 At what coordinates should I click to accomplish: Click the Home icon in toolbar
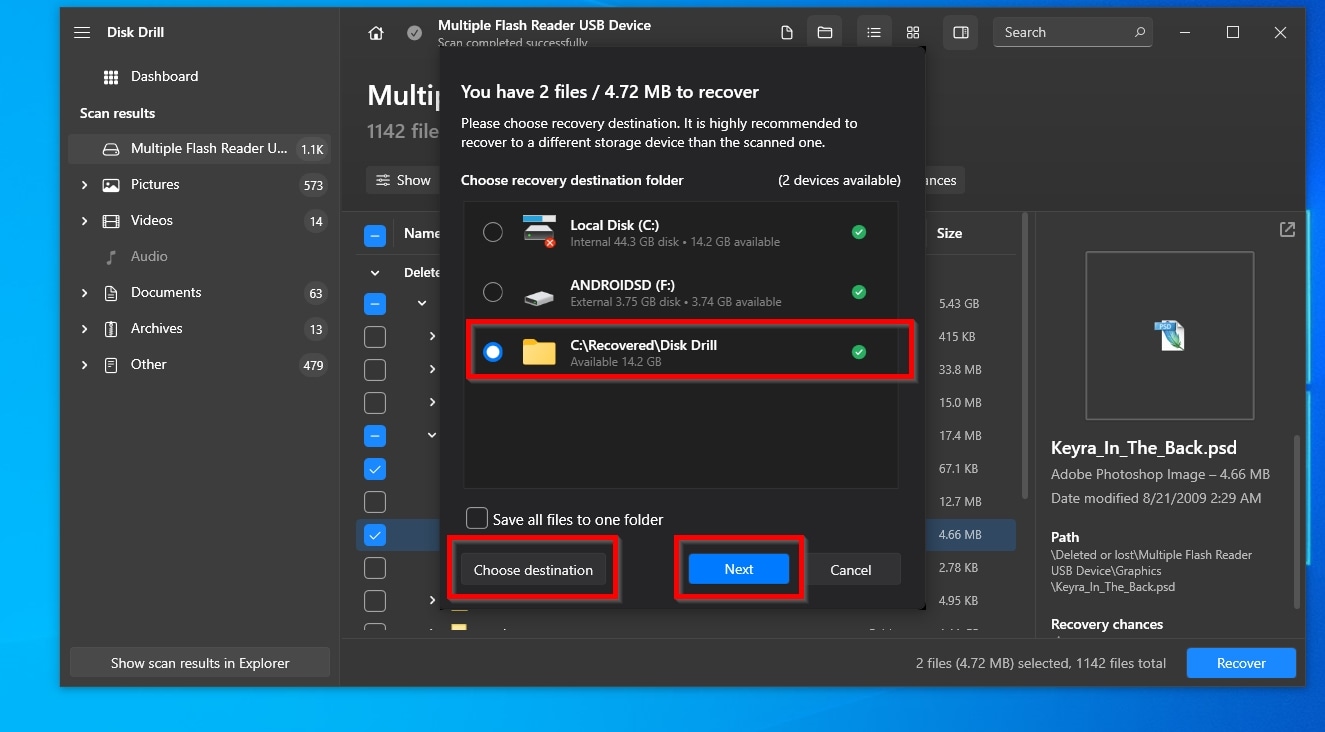pyautogui.click(x=376, y=33)
